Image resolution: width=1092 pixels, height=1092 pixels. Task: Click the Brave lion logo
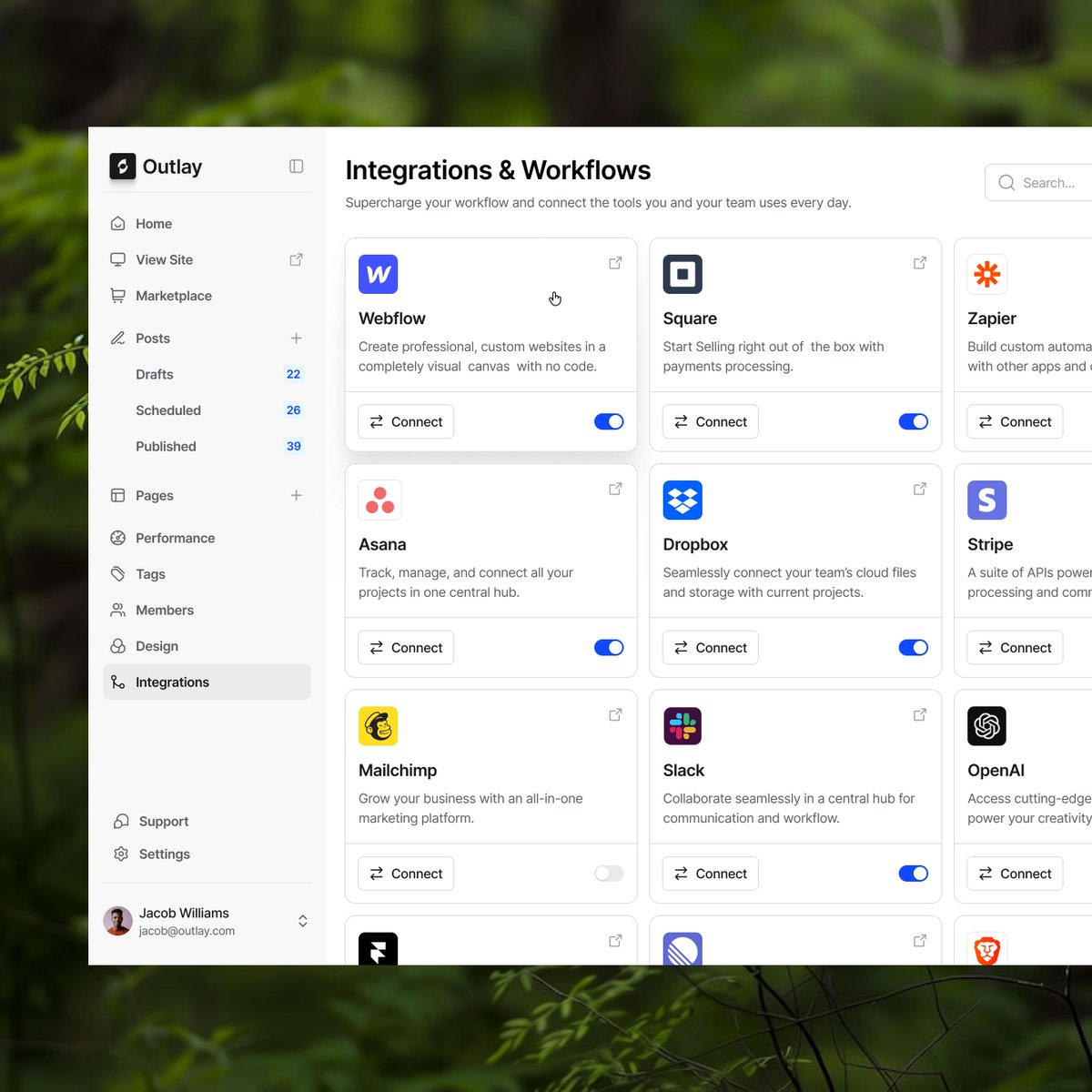pos(987,948)
